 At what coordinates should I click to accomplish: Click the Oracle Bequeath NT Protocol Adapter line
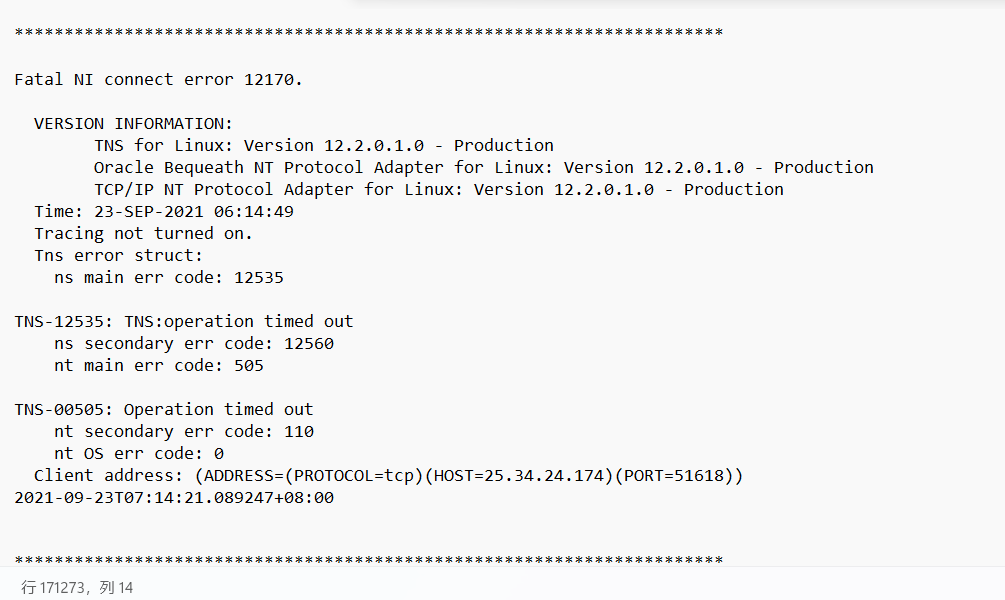point(483,167)
